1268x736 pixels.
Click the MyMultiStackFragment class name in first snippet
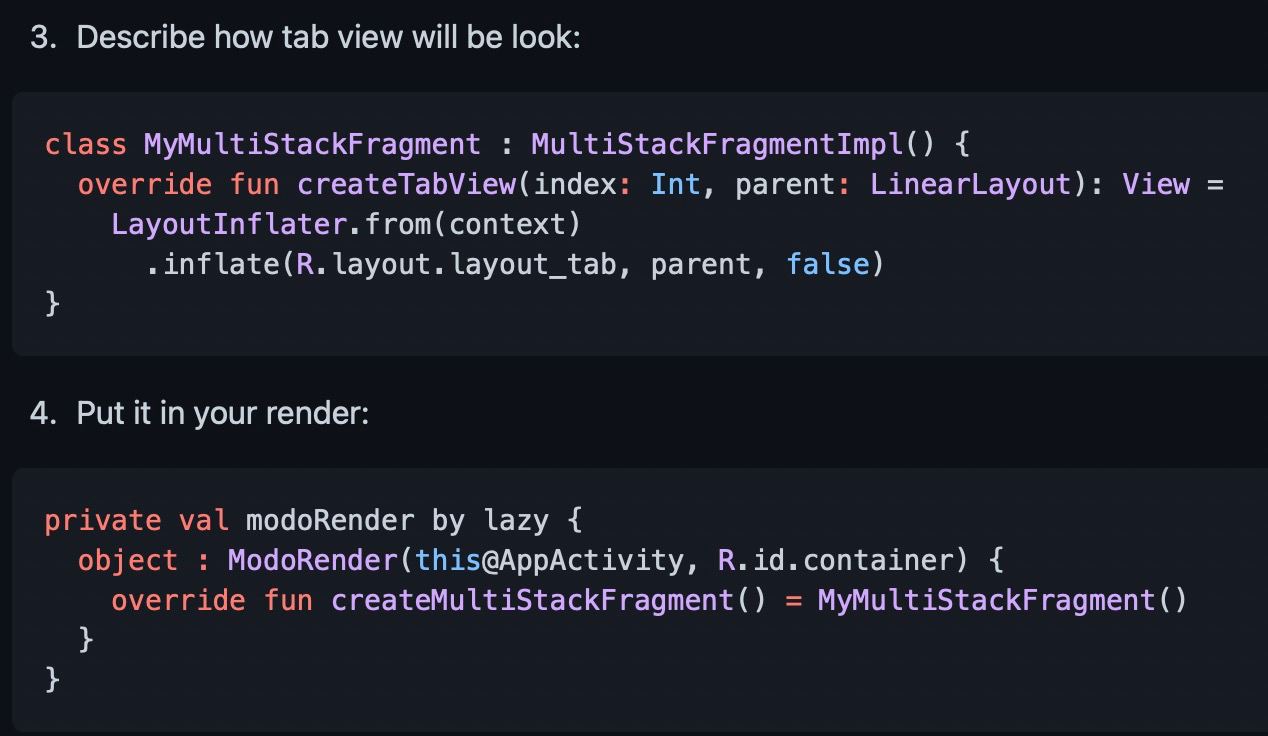pyautogui.click(x=312, y=144)
